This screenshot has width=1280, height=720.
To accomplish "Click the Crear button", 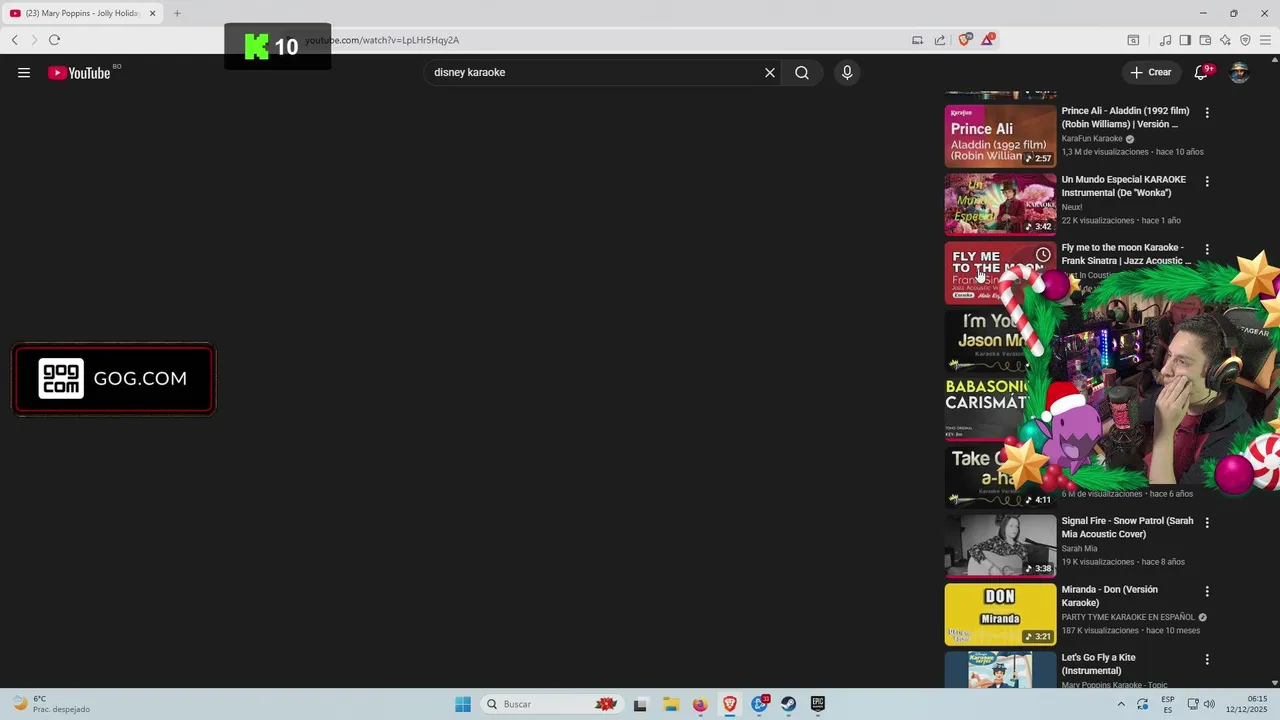I will click(1151, 72).
